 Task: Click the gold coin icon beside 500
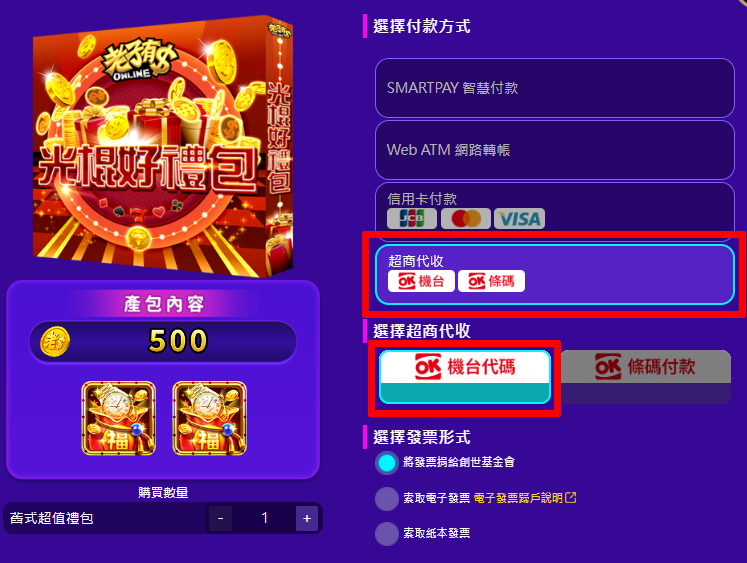(x=55, y=342)
